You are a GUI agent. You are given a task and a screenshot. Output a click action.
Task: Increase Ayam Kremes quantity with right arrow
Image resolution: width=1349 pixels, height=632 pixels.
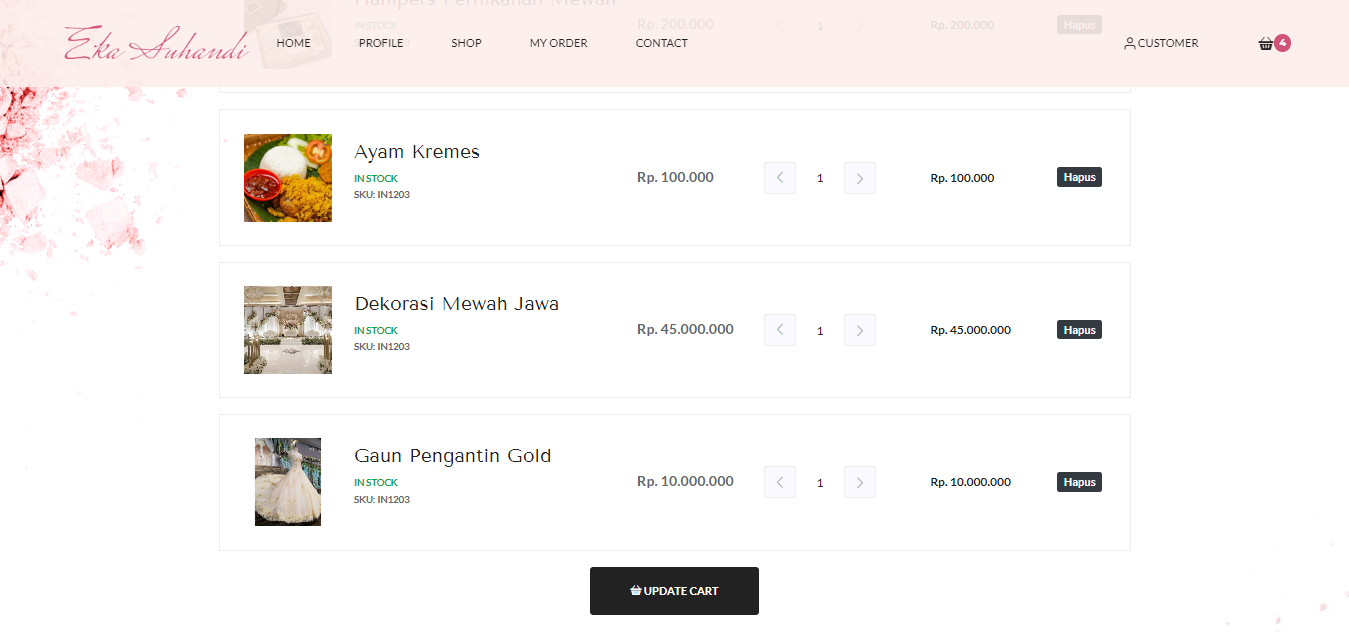coord(859,178)
